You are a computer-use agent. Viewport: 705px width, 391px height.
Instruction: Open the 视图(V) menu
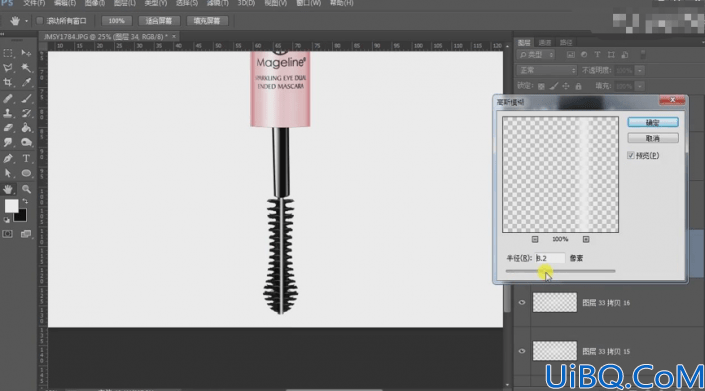(275, 3)
